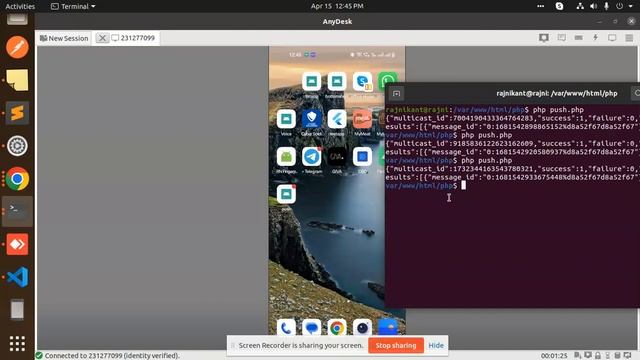The height and width of the screenshot is (360, 640).
Task: Open Postman from the Ubuntu dock
Action: click(17, 47)
